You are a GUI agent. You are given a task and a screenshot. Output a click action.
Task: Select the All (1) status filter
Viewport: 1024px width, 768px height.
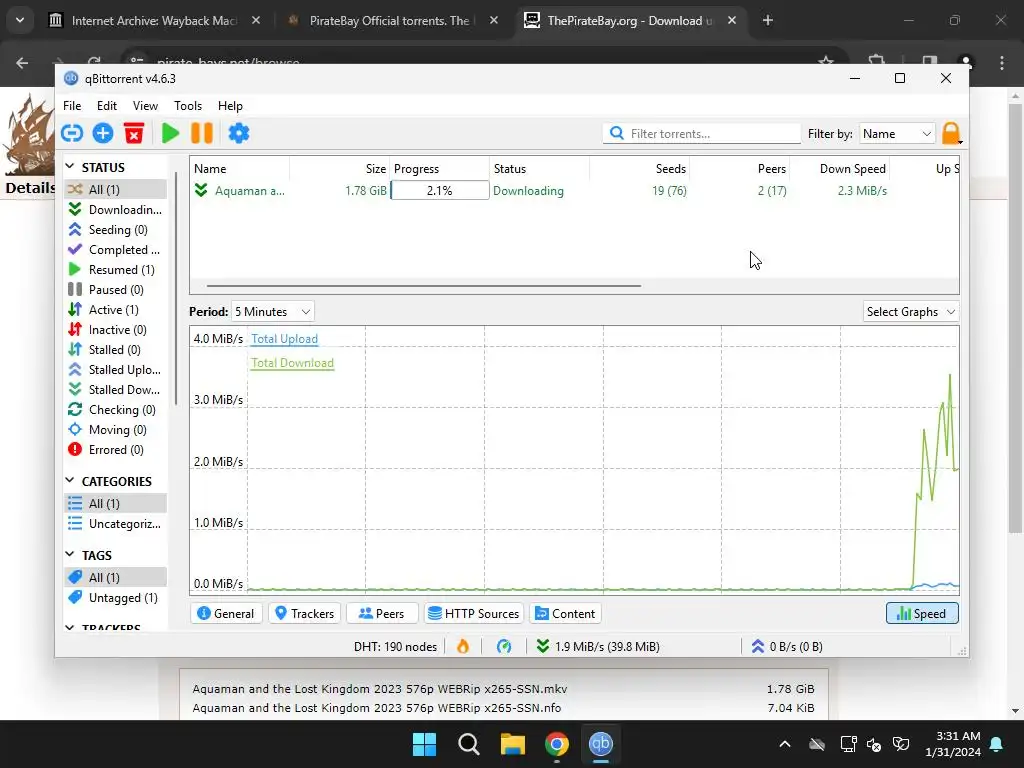point(116,189)
